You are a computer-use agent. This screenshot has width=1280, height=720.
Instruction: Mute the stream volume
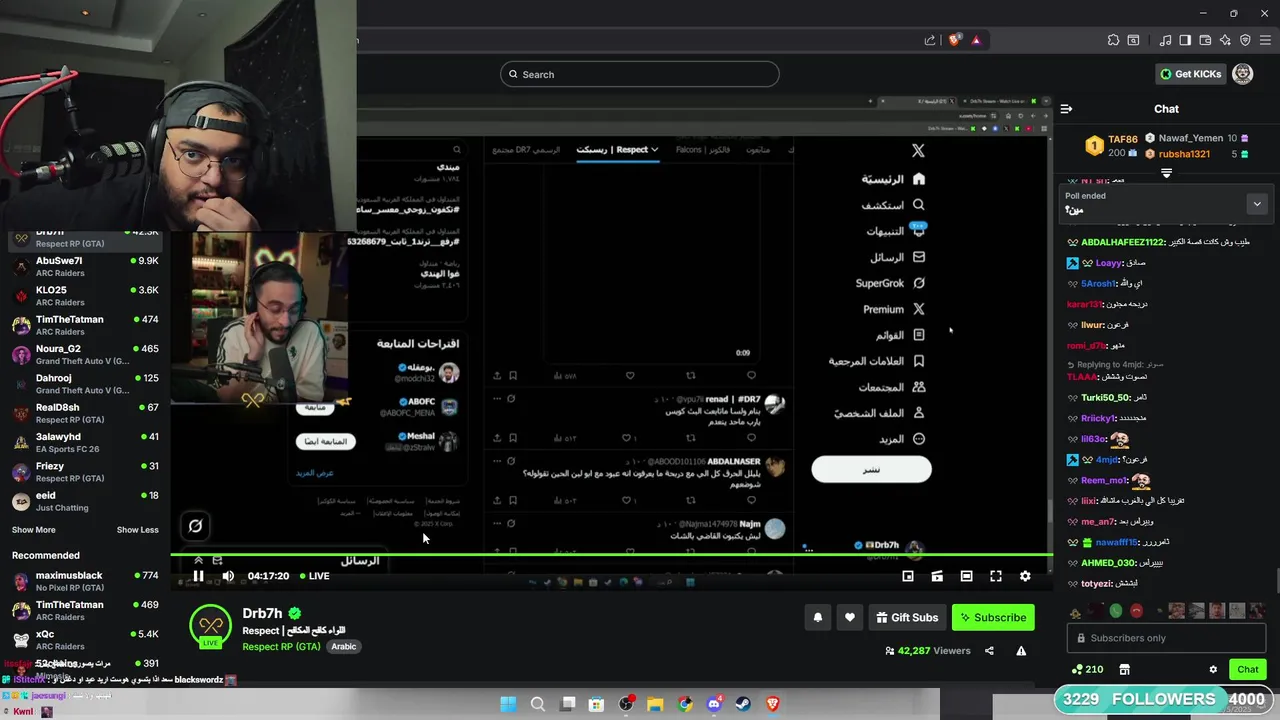pos(228,576)
